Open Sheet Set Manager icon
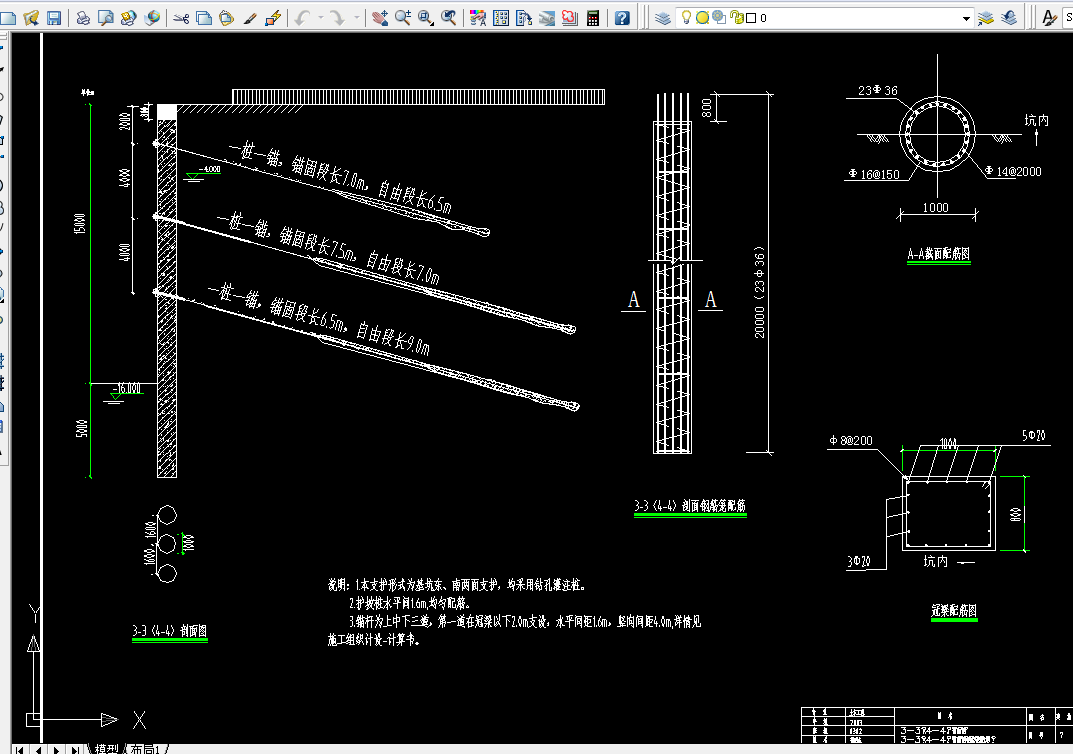Screen dimensions: 1073x754 pos(547,18)
